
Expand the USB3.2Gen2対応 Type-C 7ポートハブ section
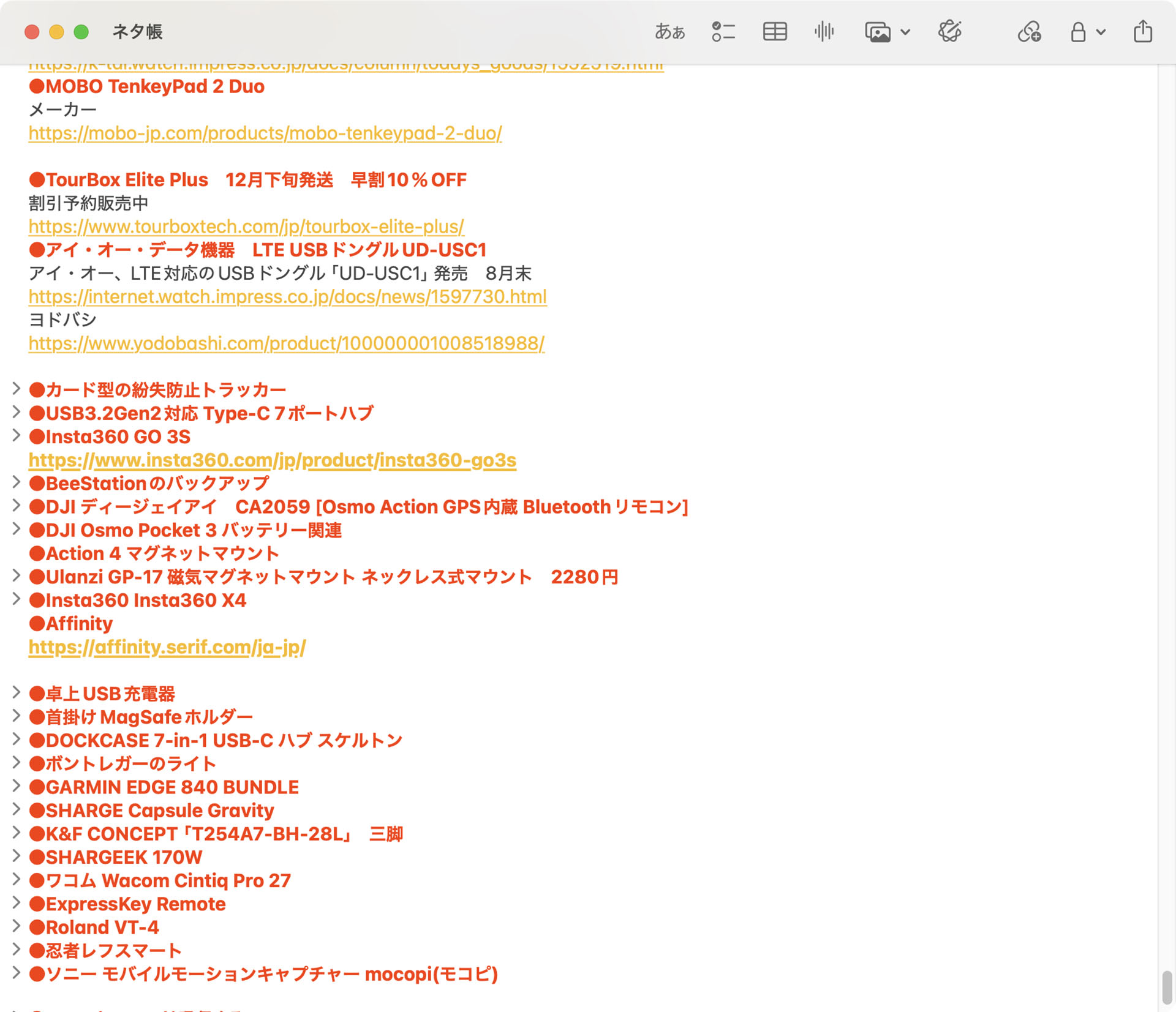click(17, 411)
